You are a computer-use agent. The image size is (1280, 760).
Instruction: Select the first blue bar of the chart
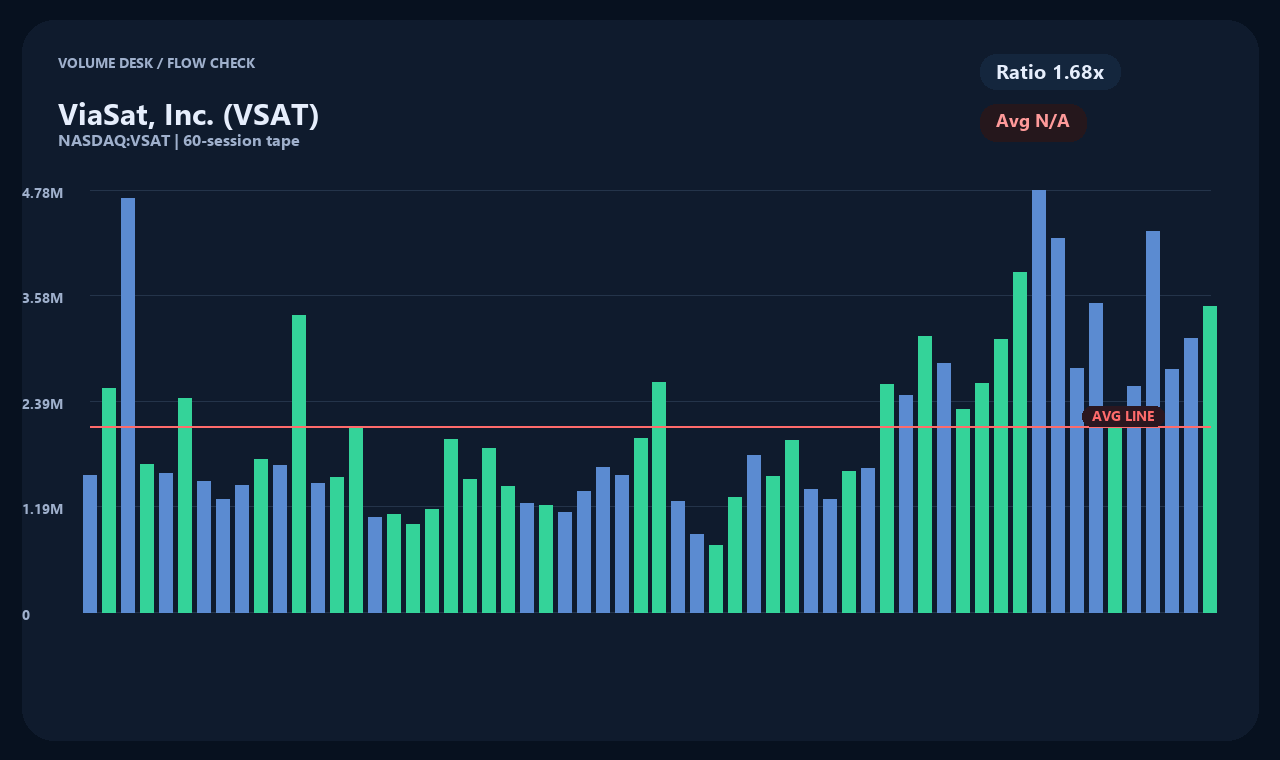coord(90,544)
